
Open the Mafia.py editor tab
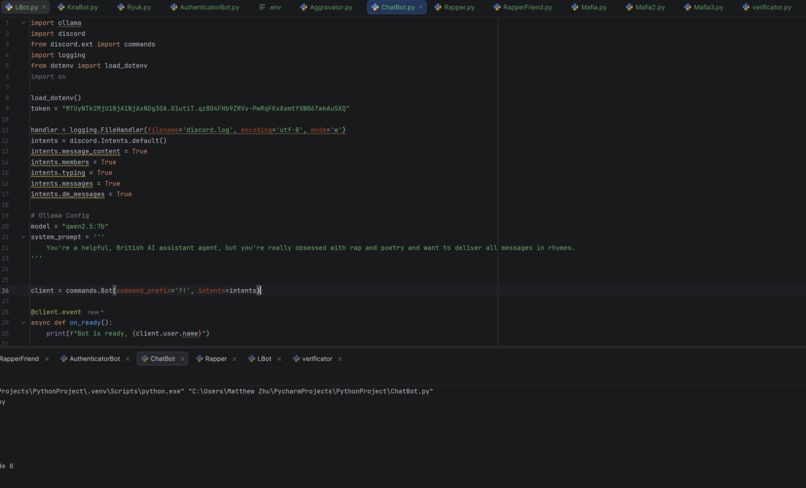pos(589,7)
